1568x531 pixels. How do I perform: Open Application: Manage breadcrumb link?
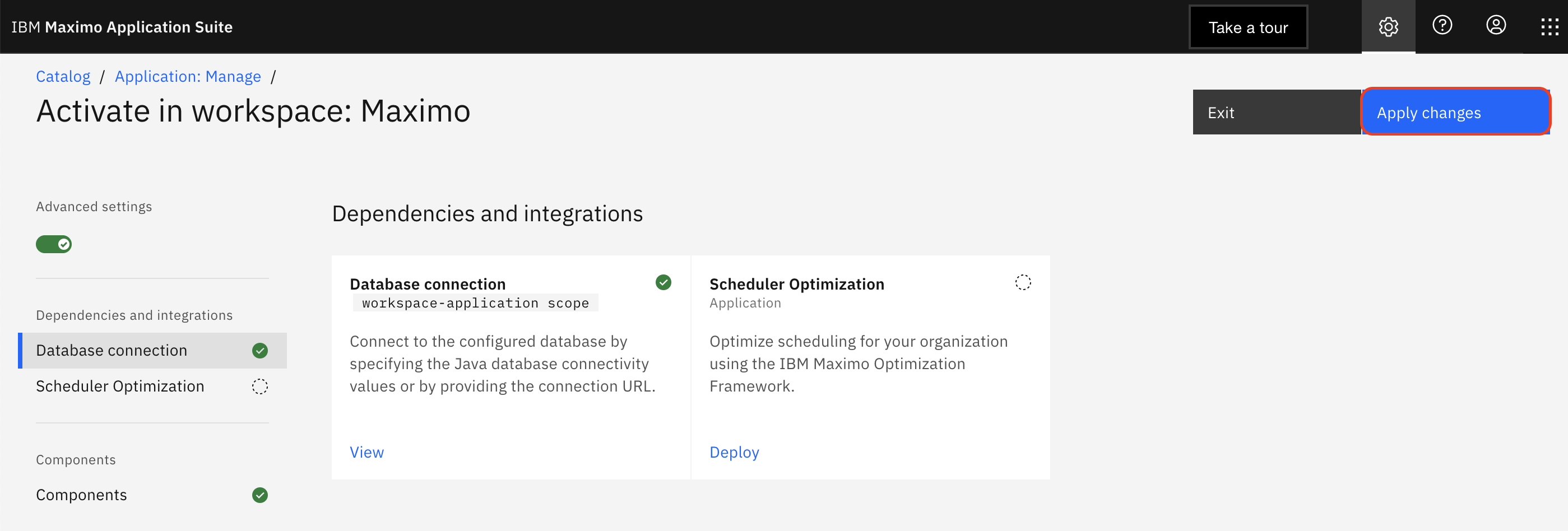188,77
